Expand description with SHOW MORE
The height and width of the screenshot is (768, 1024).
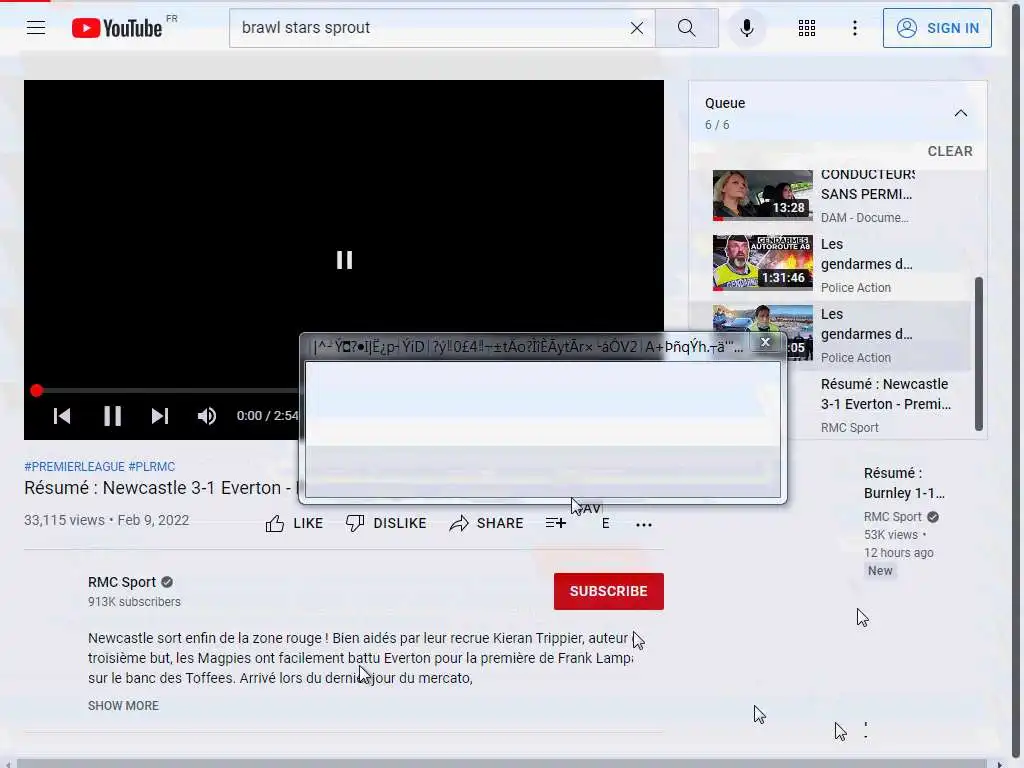pos(123,705)
